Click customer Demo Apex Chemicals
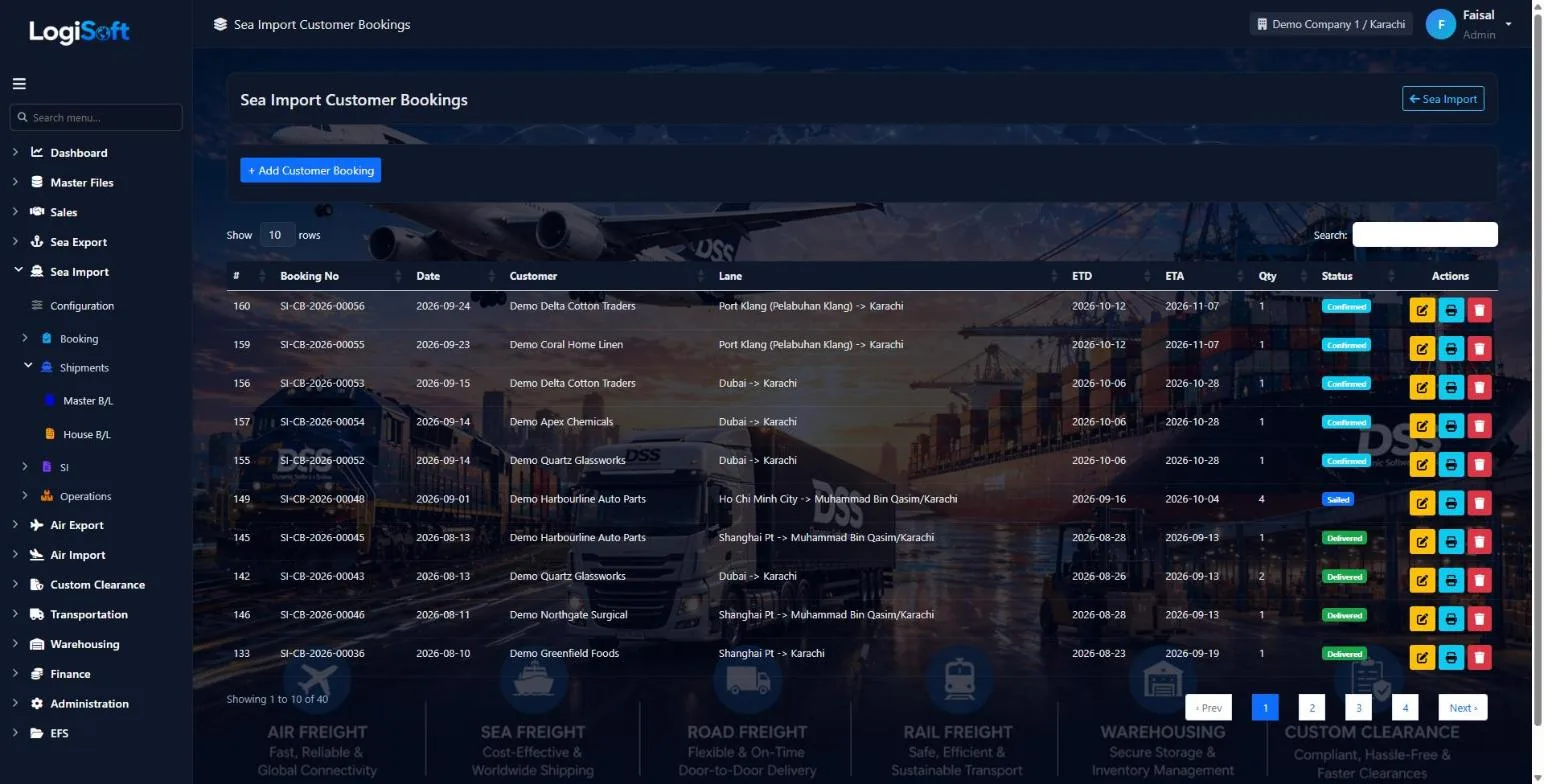Screen dimensions: 1544x784 tap(561, 422)
